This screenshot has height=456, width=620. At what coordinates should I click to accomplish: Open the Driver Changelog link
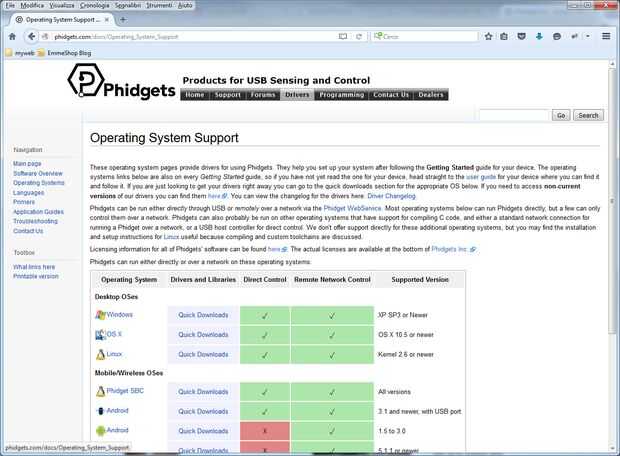(391, 196)
